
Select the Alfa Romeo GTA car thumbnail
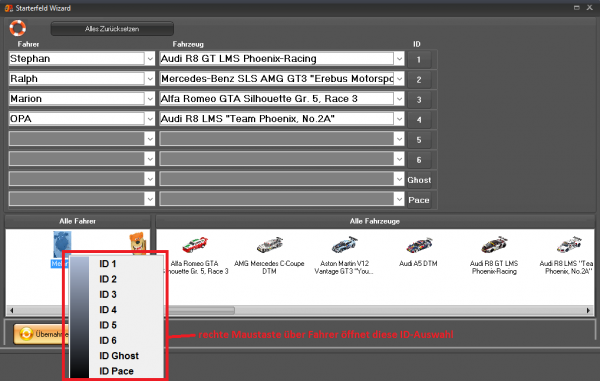(x=194, y=245)
